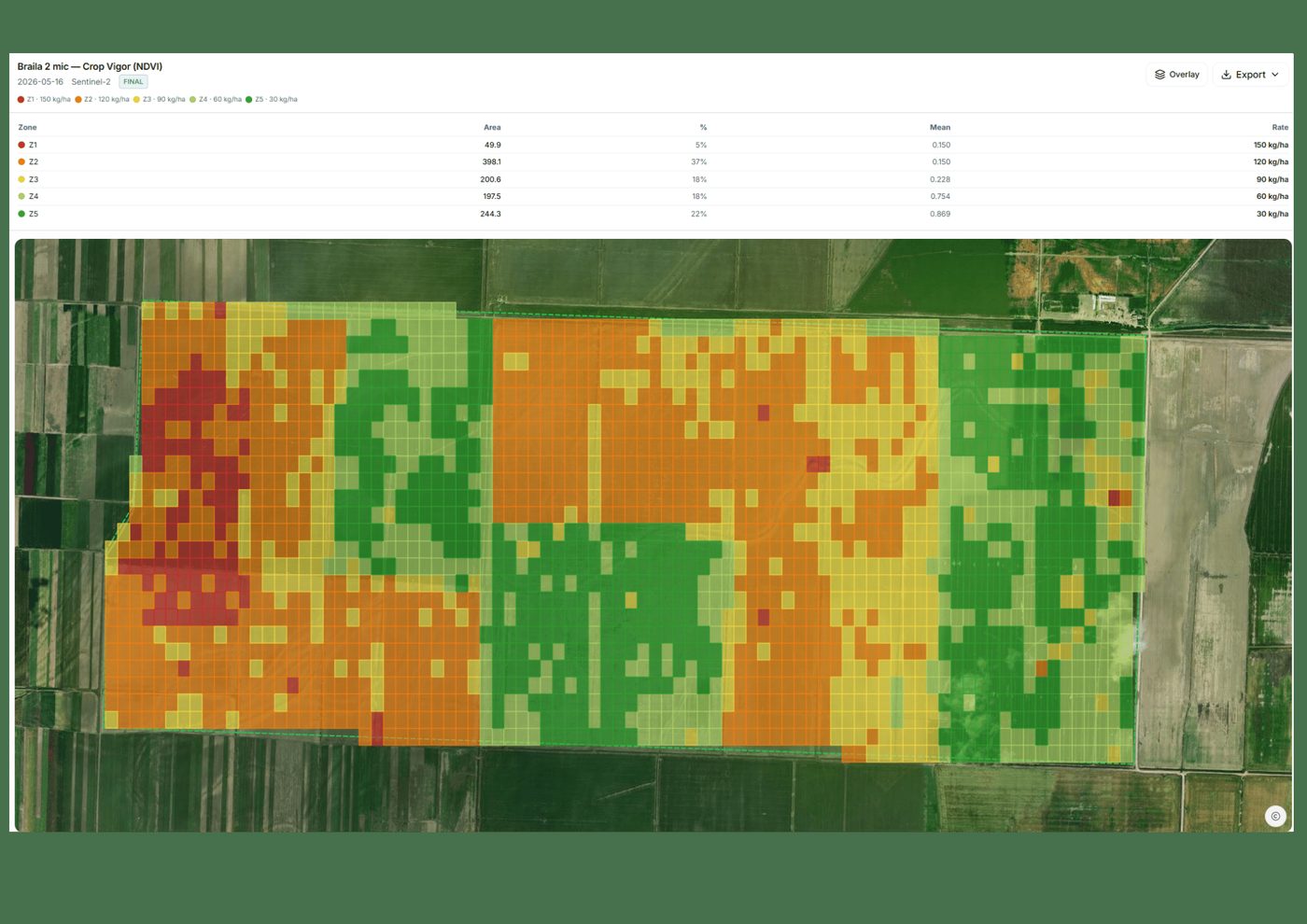Viewport: 1307px width, 924px height.
Task: Click the Rate column header
Action: [x=1280, y=128]
